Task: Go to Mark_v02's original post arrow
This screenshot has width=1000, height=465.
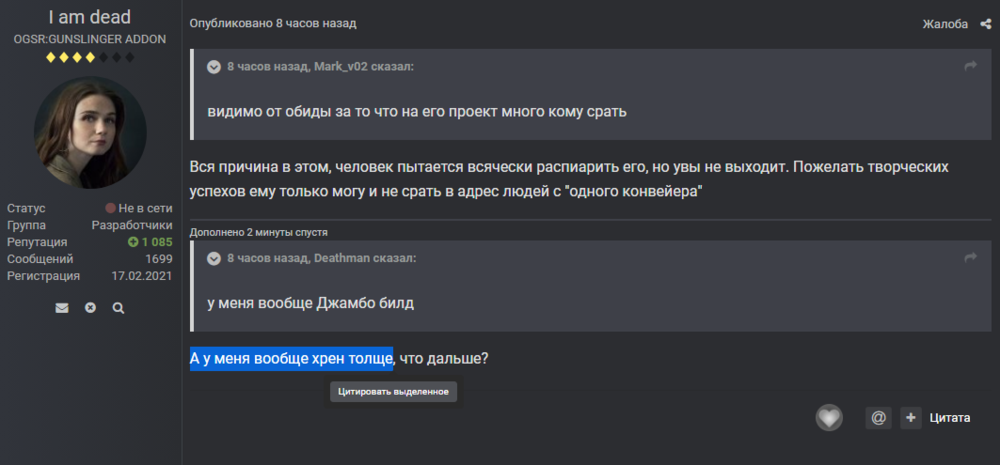Action: click(x=969, y=66)
